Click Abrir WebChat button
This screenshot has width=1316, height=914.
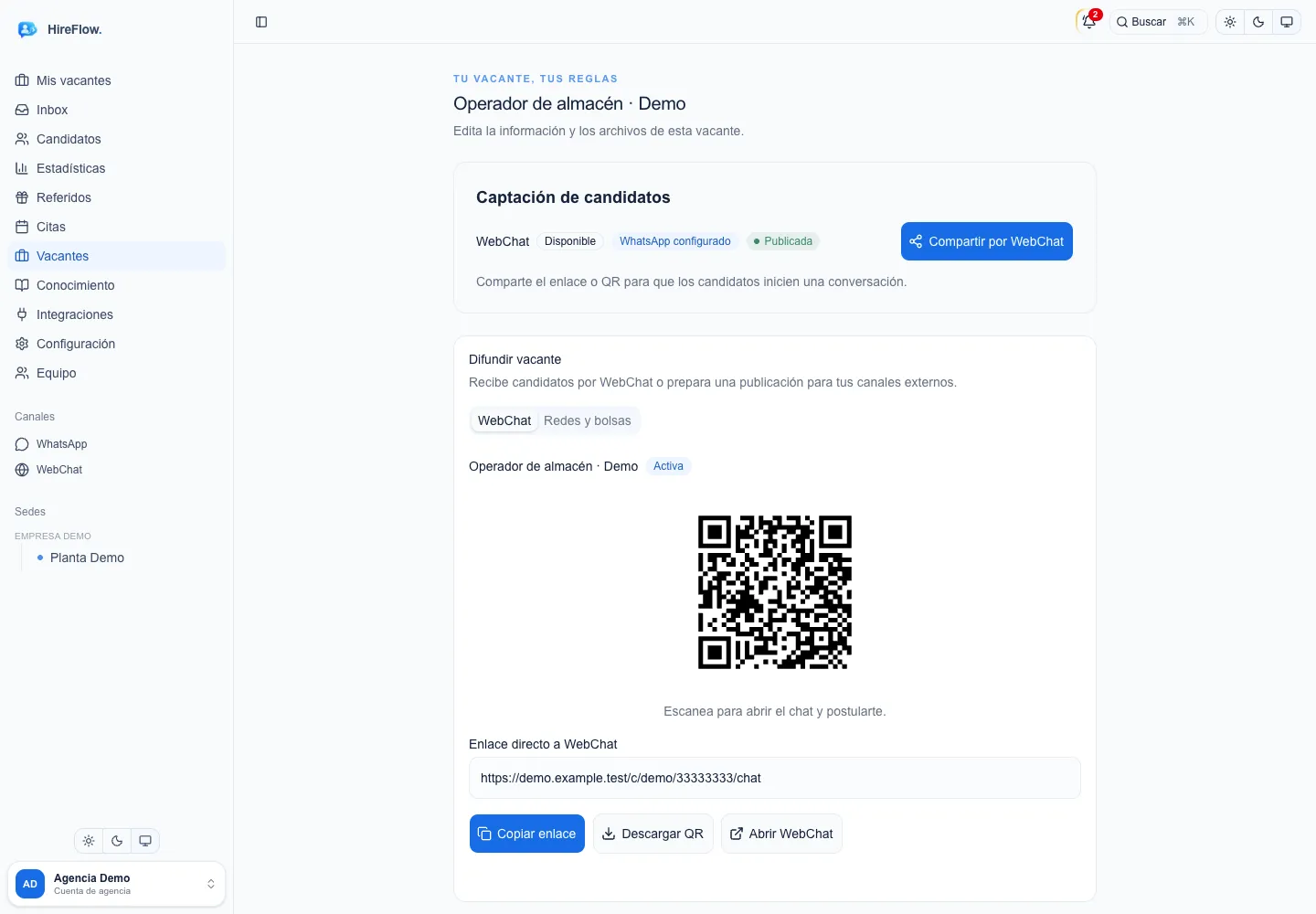[x=781, y=834]
